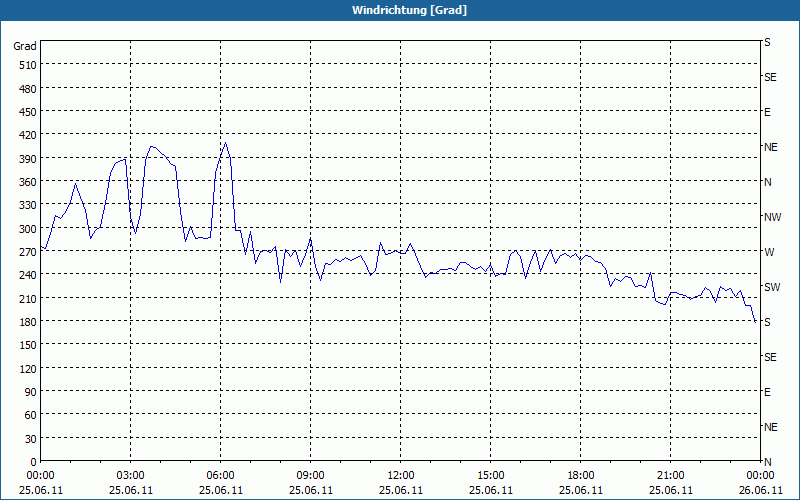Click the 18:00 x-axis label
Image resolution: width=800 pixels, height=500 pixels.
coord(581,476)
